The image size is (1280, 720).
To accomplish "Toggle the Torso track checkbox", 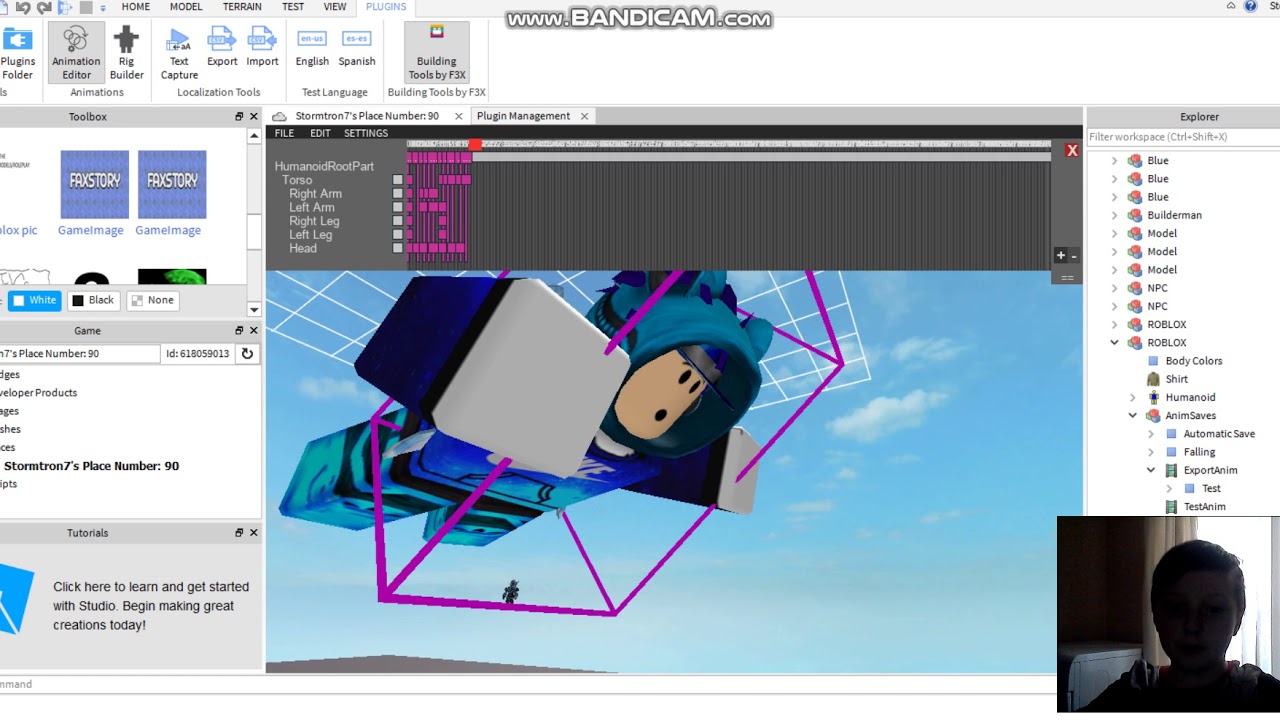I will 397,180.
